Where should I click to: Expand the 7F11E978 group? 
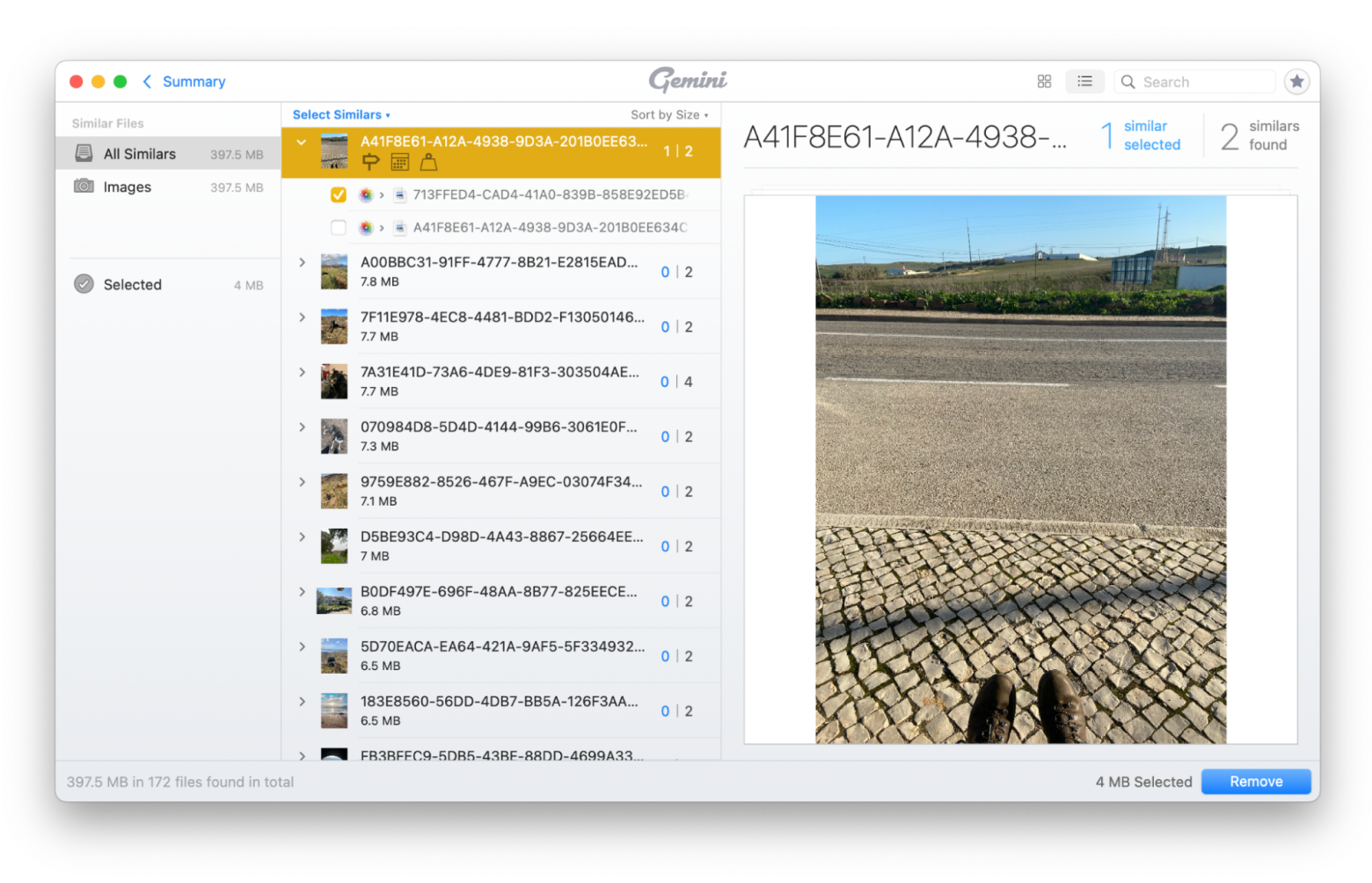point(302,317)
